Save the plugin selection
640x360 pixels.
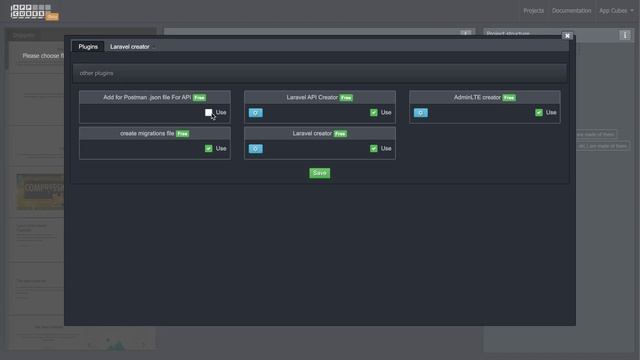[x=320, y=173]
